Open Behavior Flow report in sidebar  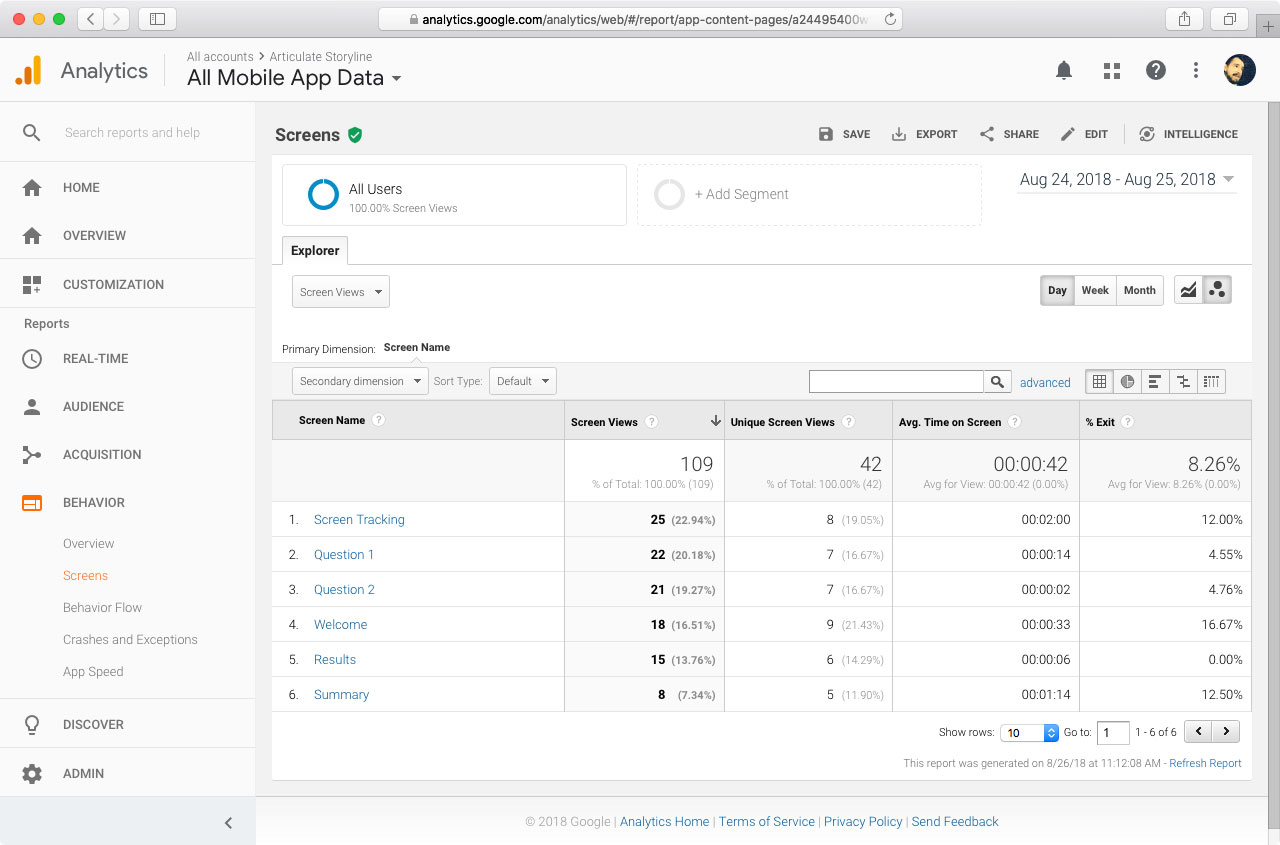[x=102, y=608]
